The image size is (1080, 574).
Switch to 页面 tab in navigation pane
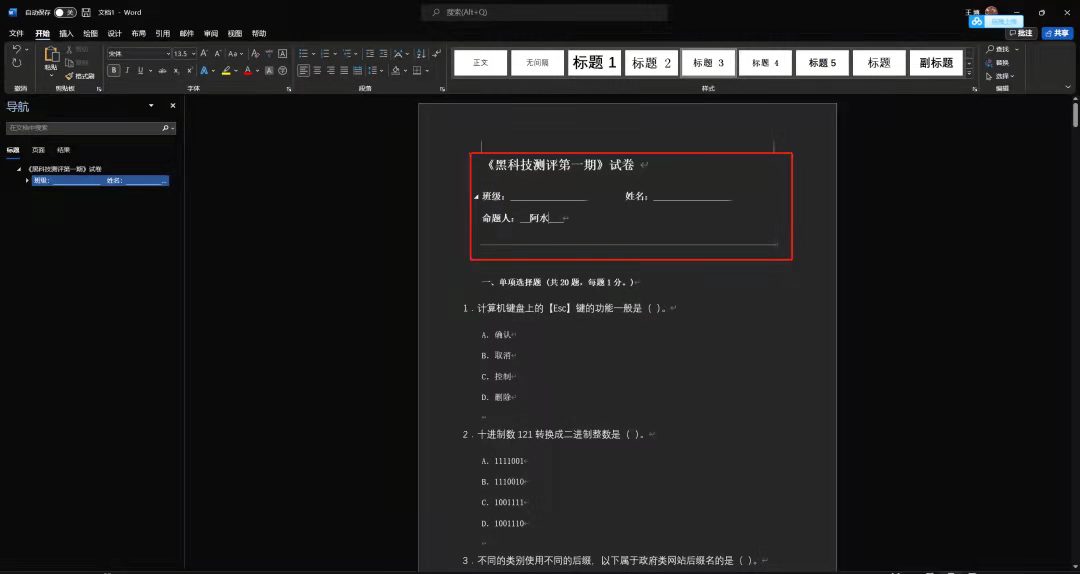click(x=38, y=149)
